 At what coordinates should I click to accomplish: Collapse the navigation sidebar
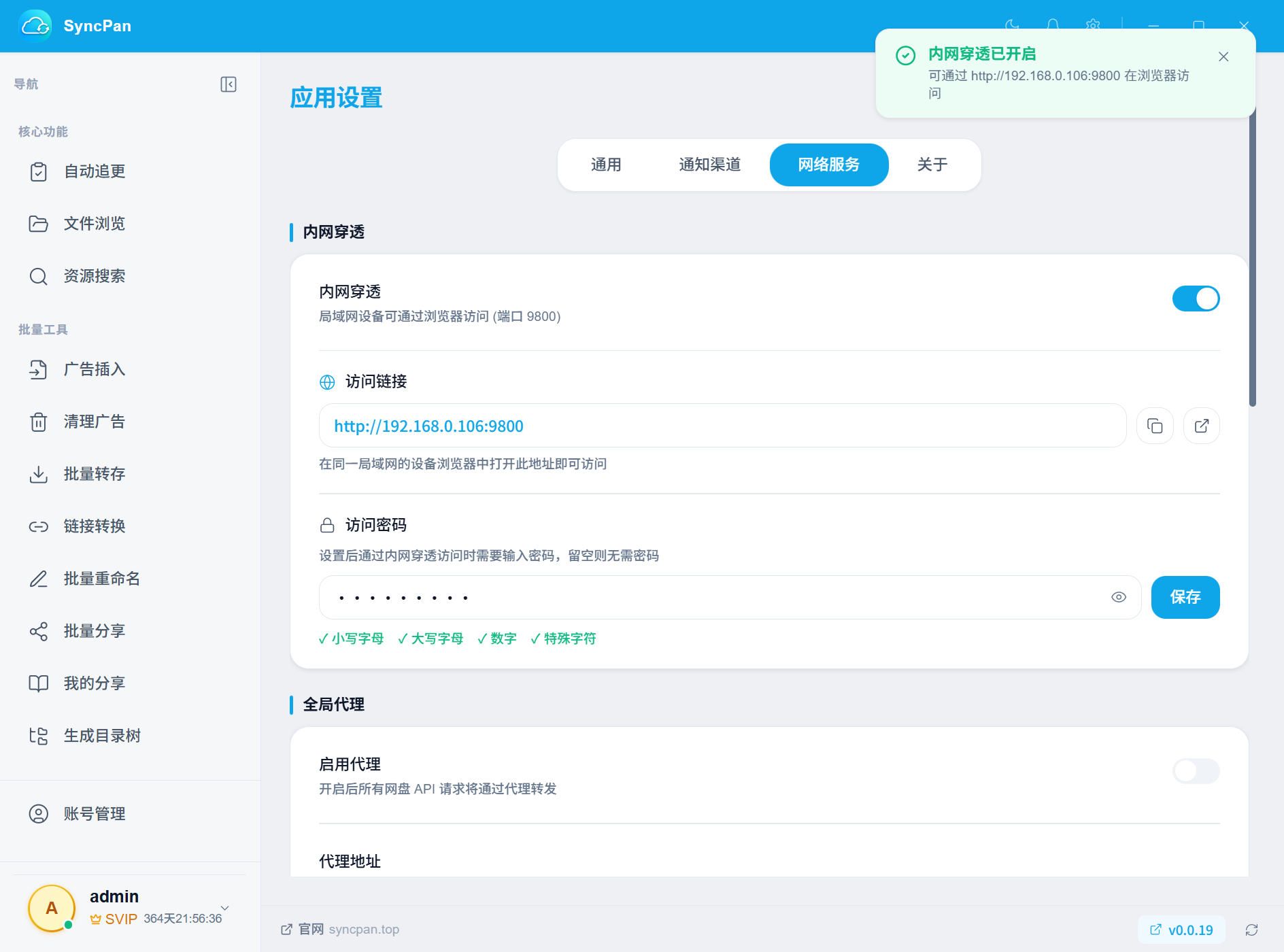point(229,84)
